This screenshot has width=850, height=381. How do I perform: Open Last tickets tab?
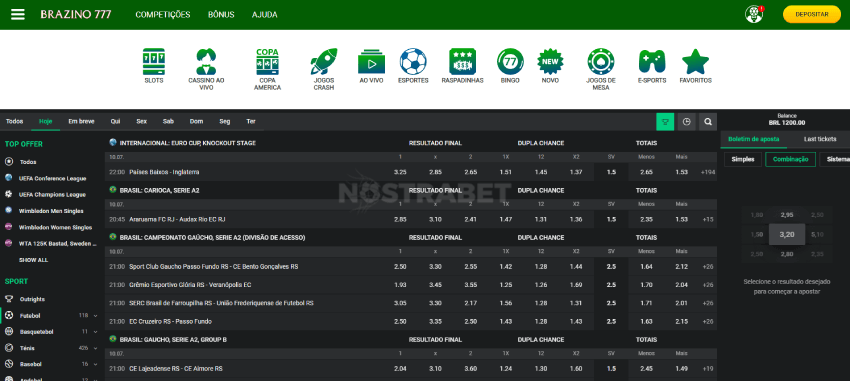tap(820, 139)
